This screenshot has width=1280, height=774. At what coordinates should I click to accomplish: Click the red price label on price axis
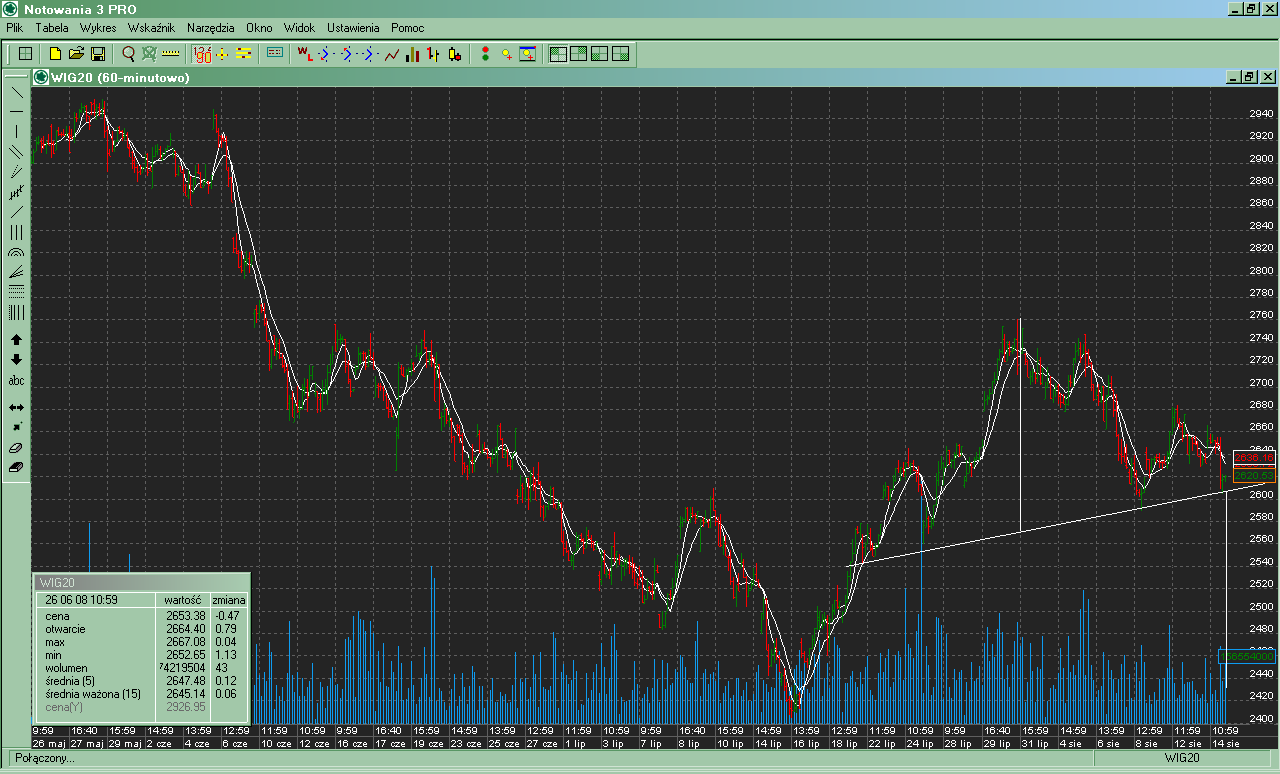[x=1254, y=458]
